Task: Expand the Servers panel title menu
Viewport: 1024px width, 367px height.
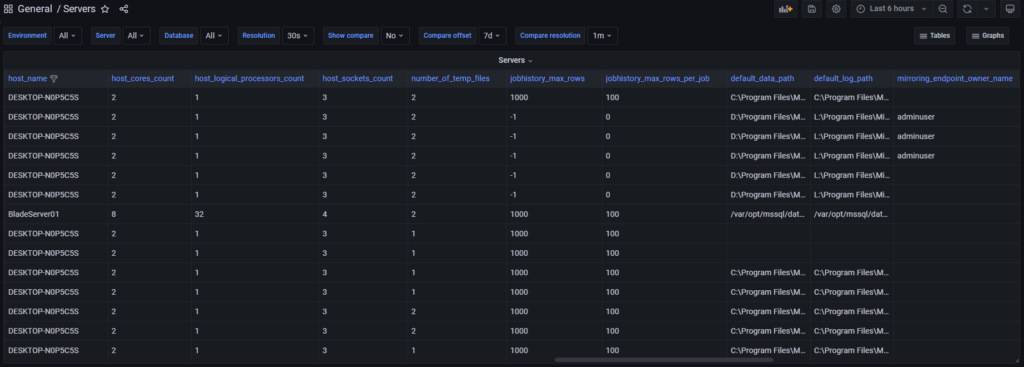Action: (x=515, y=60)
